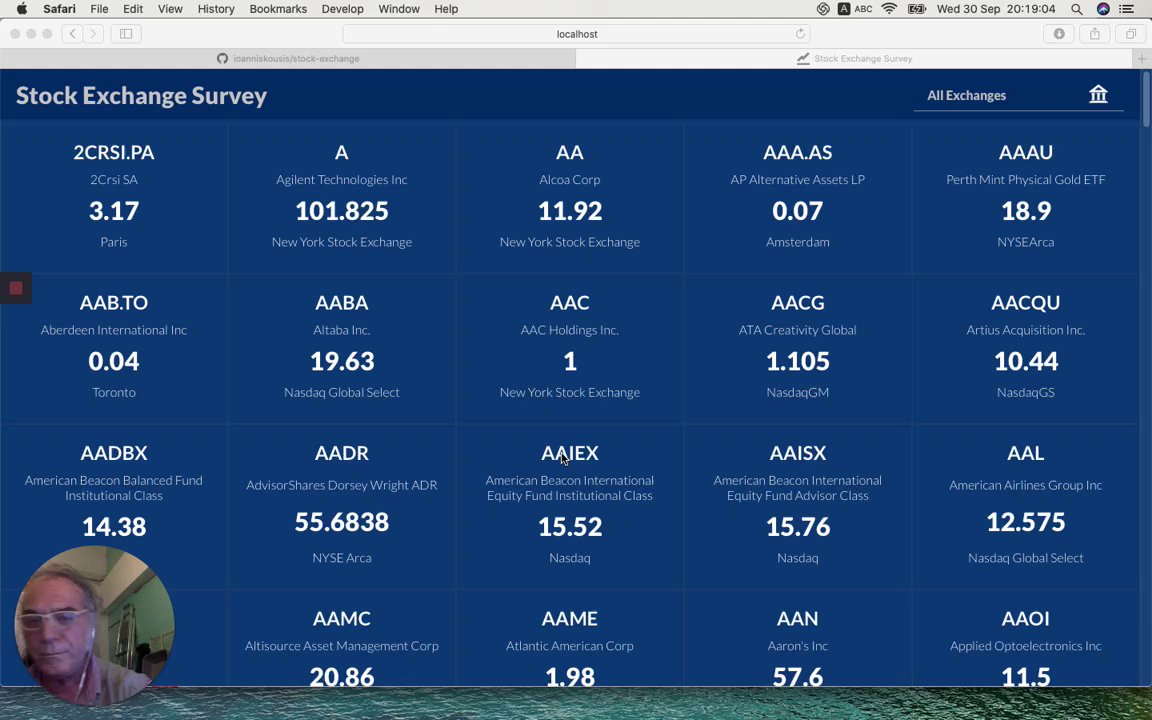Click the Amsterdam exchange label
The width and height of the screenshot is (1152, 720).
pyautogui.click(x=797, y=242)
